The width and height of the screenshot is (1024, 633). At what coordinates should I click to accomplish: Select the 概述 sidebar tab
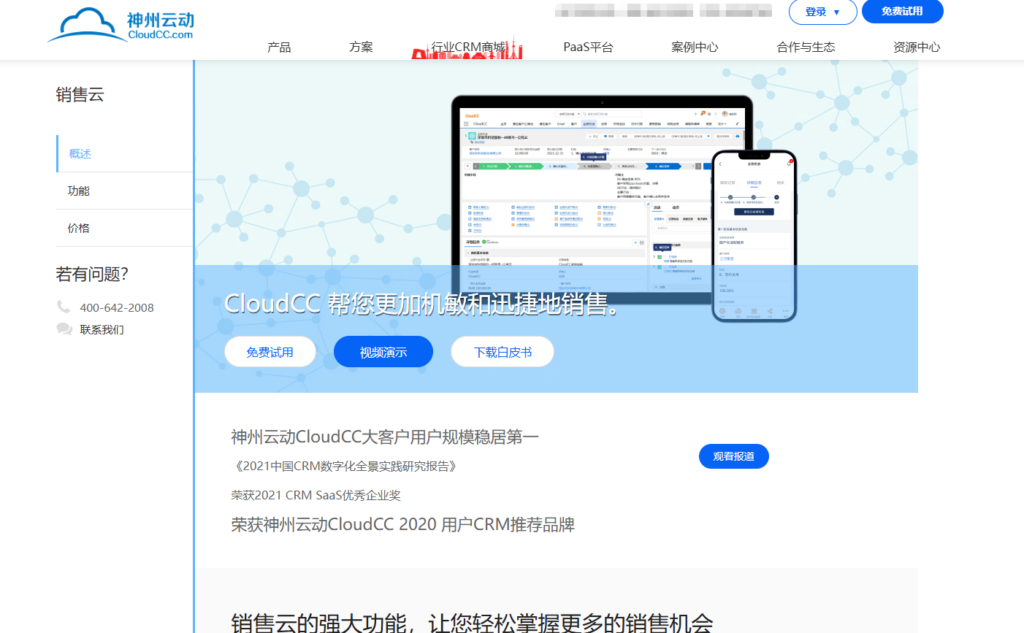pos(125,154)
